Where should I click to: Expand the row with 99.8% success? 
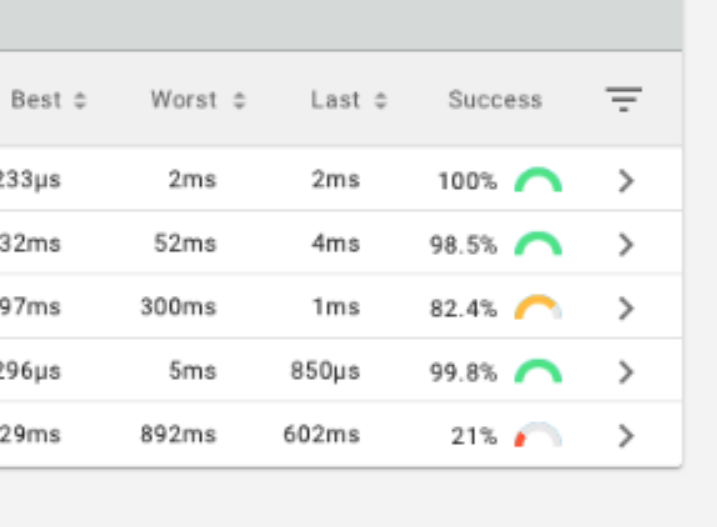tap(626, 371)
